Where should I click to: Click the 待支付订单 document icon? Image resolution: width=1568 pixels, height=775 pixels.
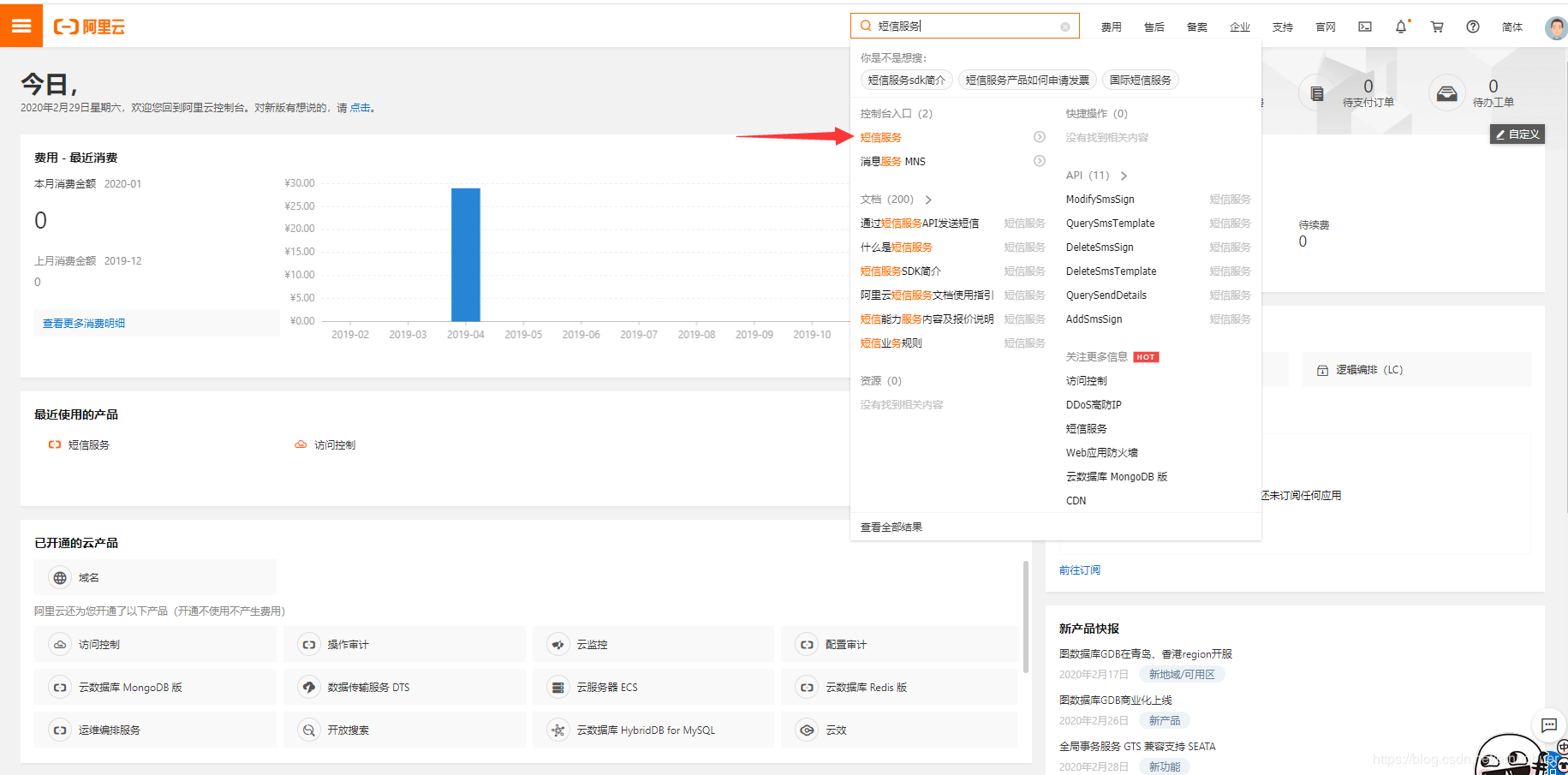coord(1317,93)
